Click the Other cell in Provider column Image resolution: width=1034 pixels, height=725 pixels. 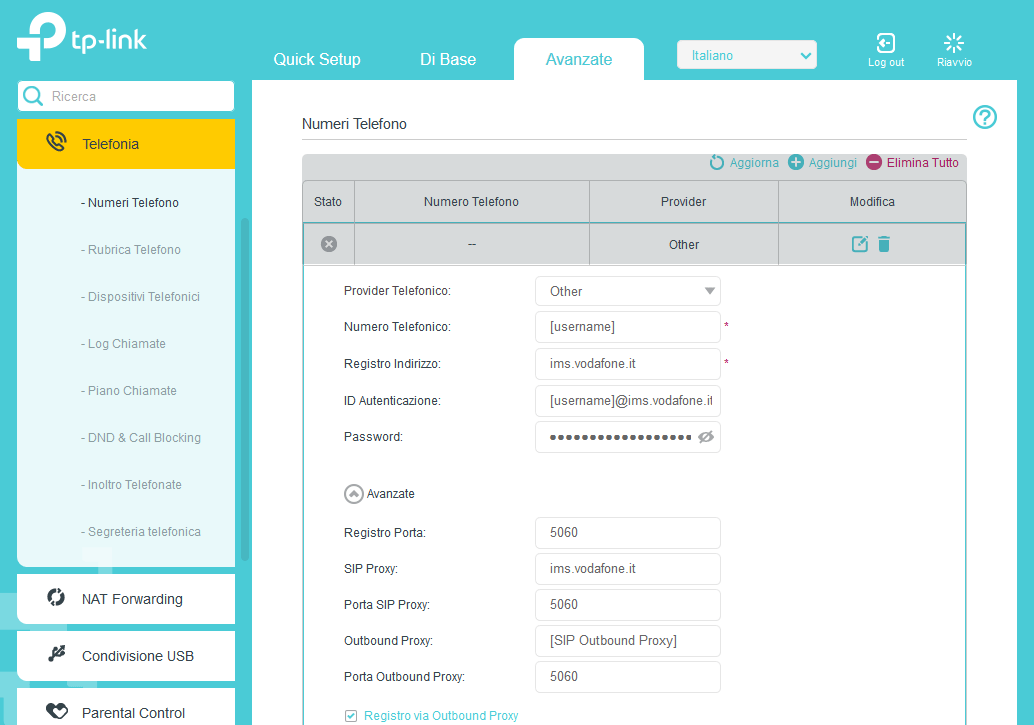coord(684,245)
